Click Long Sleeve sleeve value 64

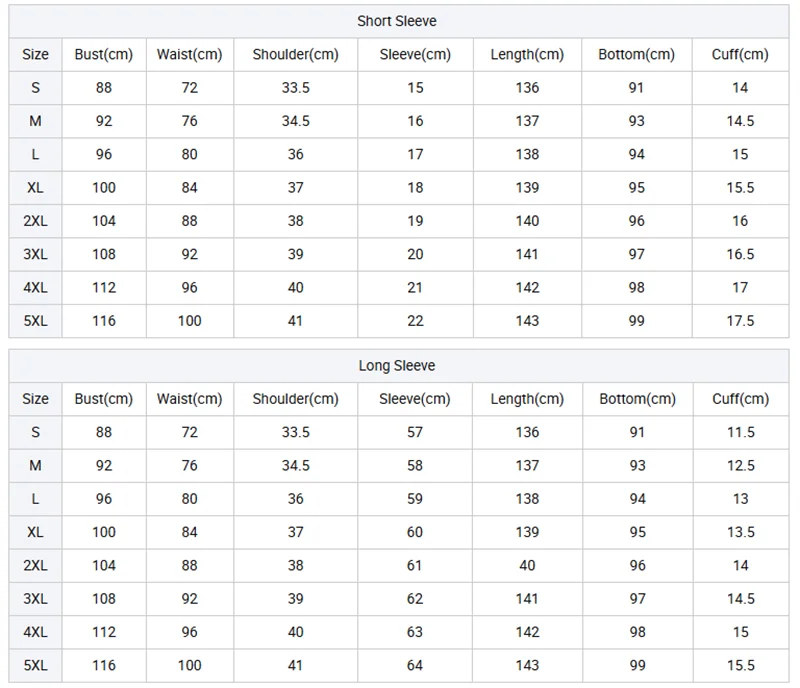(x=415, y=665)
